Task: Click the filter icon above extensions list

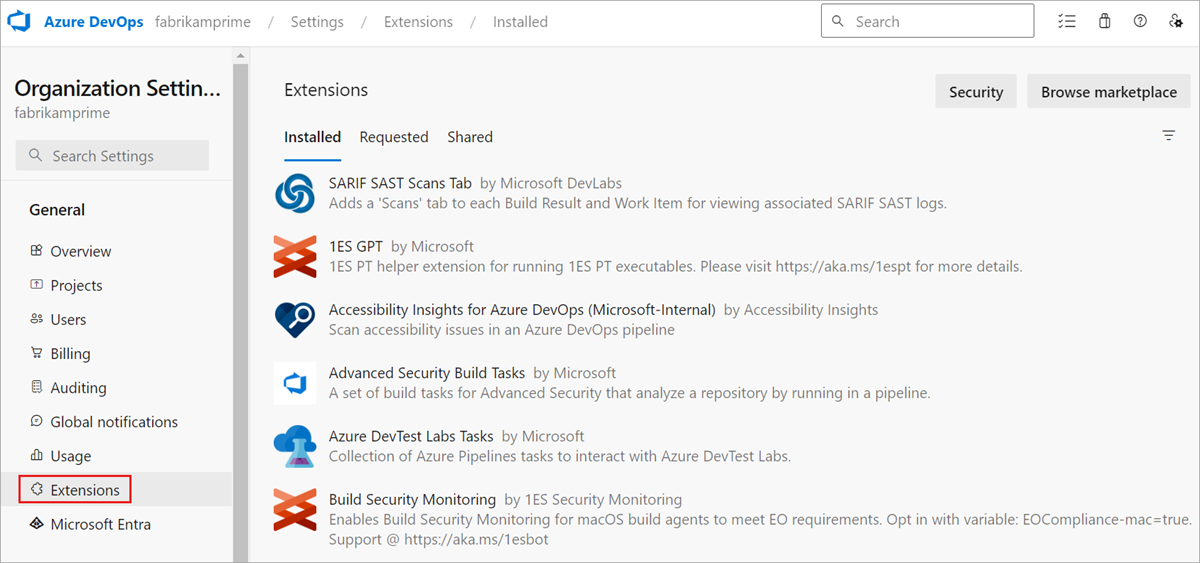Action: (1169, 136)
